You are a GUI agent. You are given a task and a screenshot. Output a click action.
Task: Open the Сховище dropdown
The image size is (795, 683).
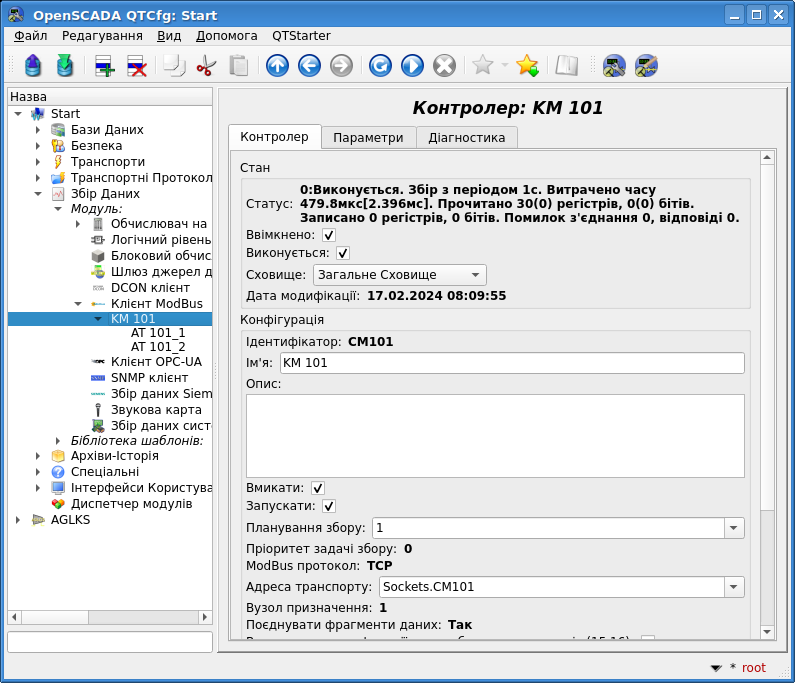(399, 275)
